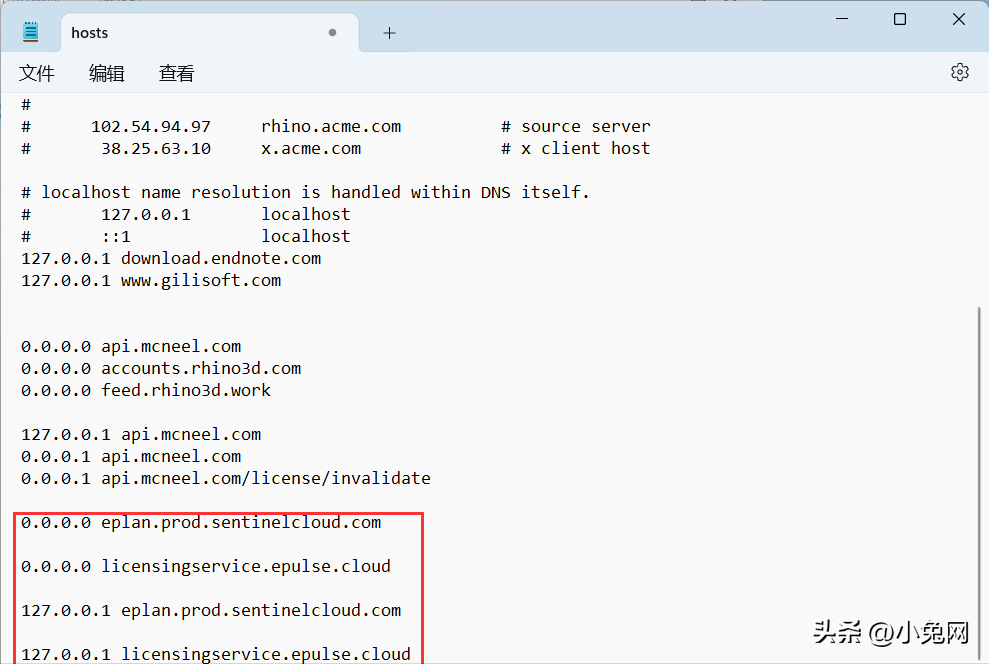989x664 pixels.
Task: Open the 查看 menu
Action: (x=177, y=73)
